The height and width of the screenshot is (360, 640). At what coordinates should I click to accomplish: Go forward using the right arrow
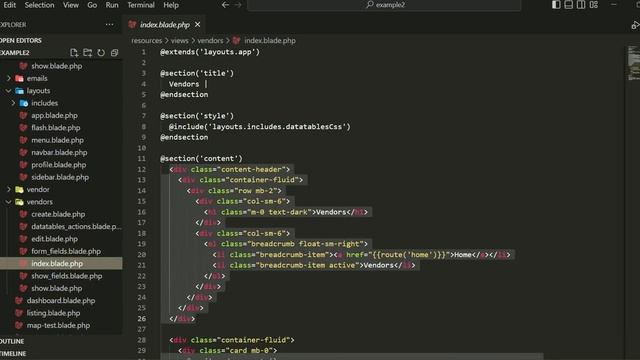point(238,5)
